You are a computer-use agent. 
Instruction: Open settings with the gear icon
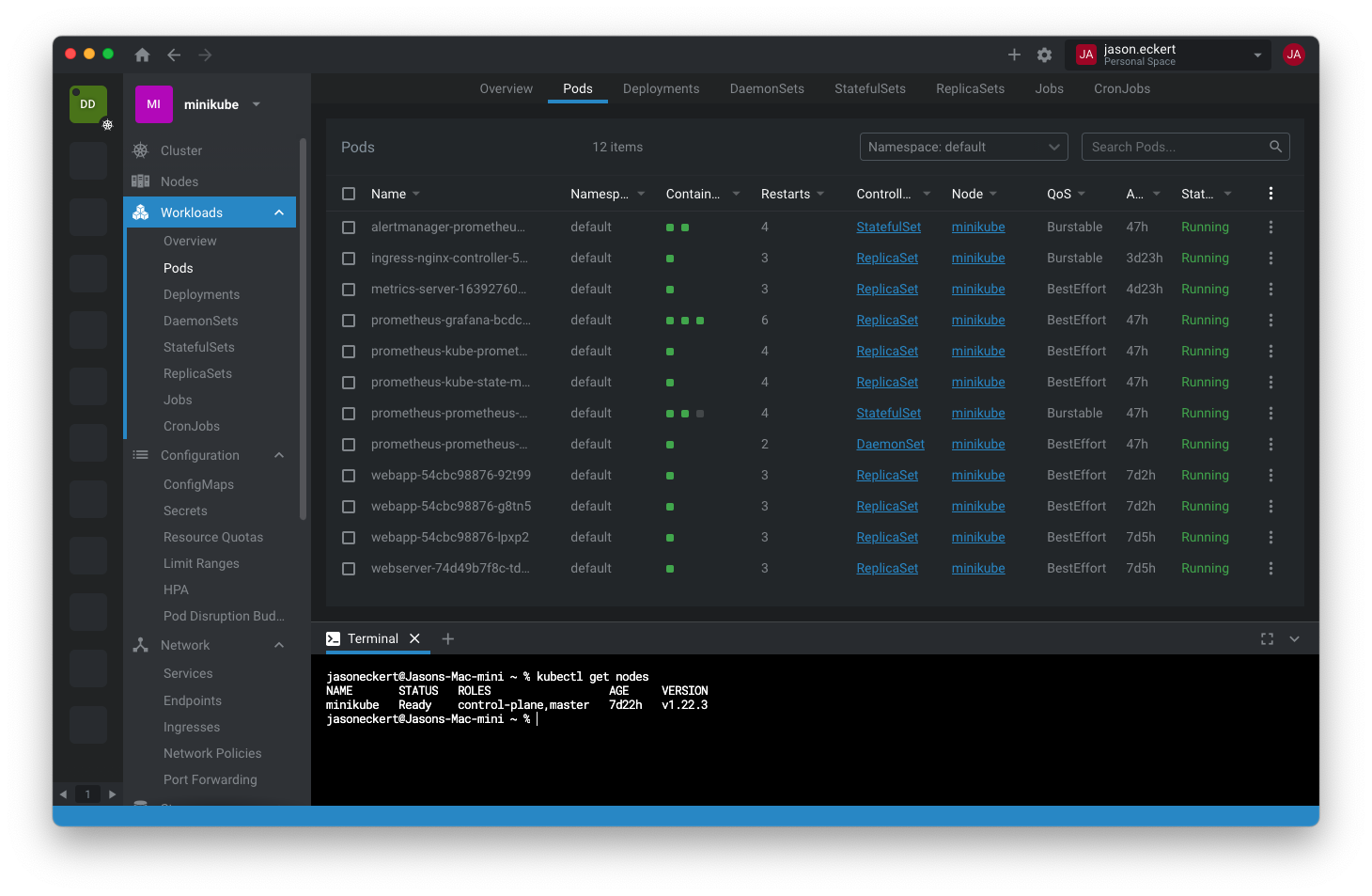coord(1044,55)
